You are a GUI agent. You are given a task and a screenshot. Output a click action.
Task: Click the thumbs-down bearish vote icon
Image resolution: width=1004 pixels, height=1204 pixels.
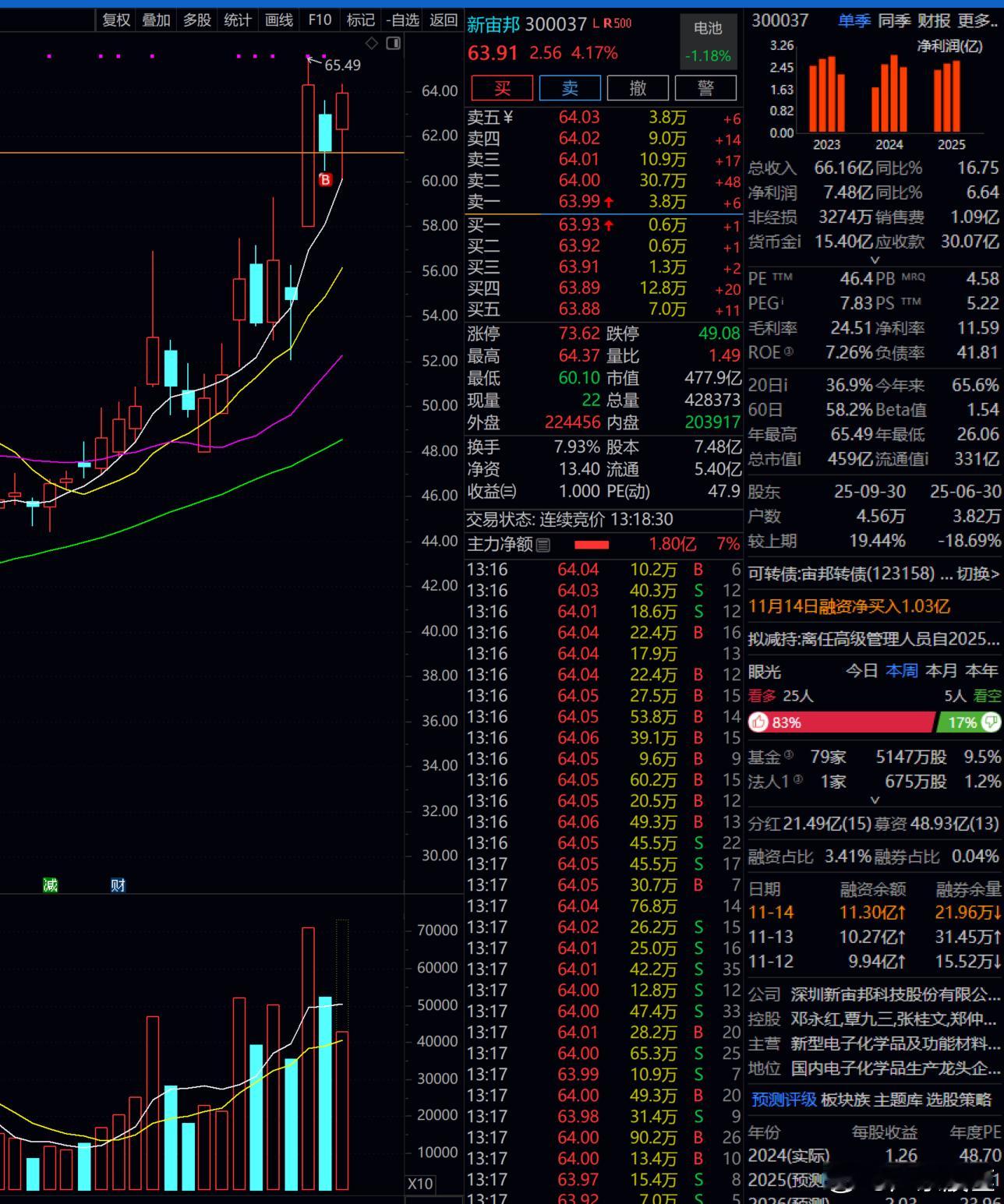(x=990, y=722)
